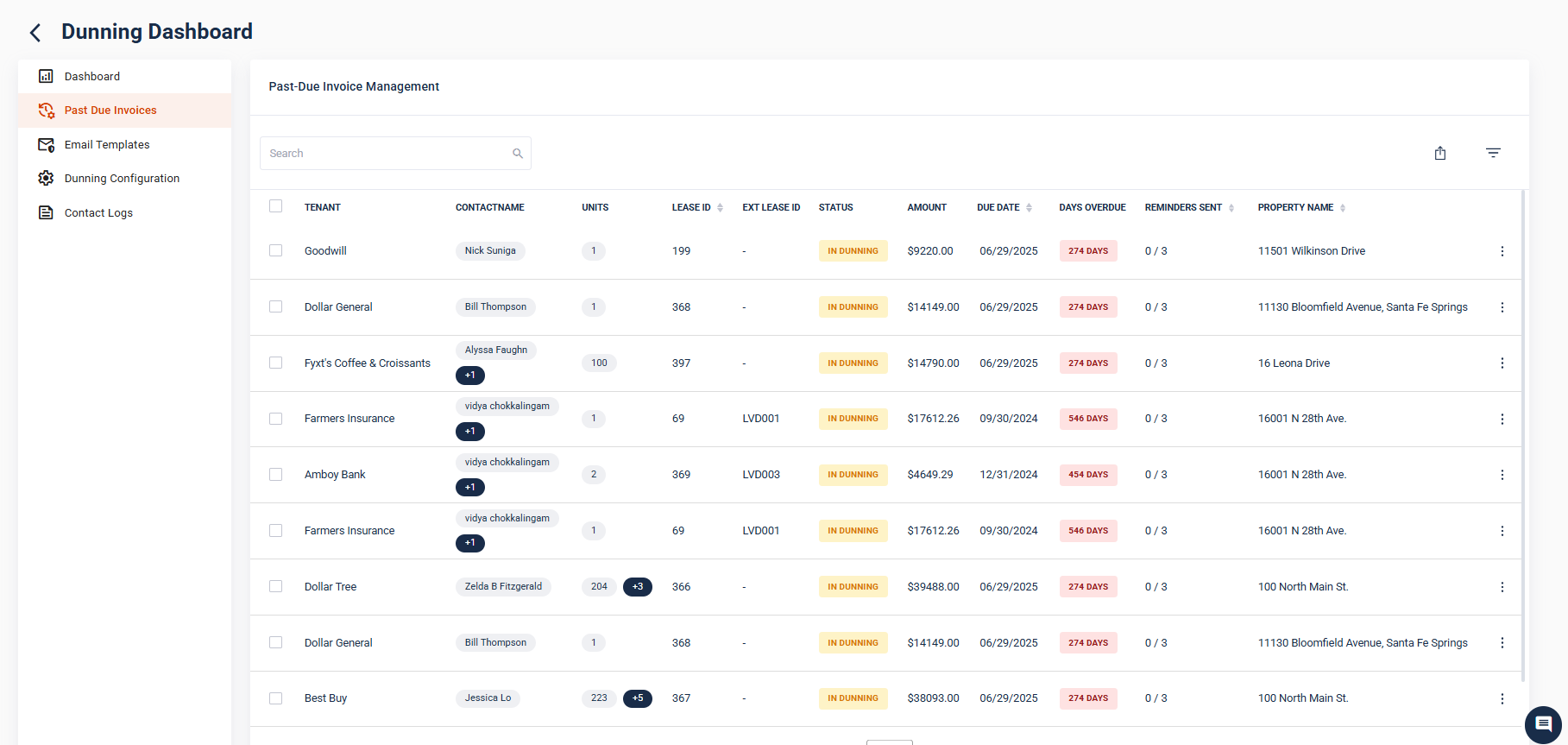Sort by Property Name using its arrows
The image size is (1568, 745).
coord(1343,208)
